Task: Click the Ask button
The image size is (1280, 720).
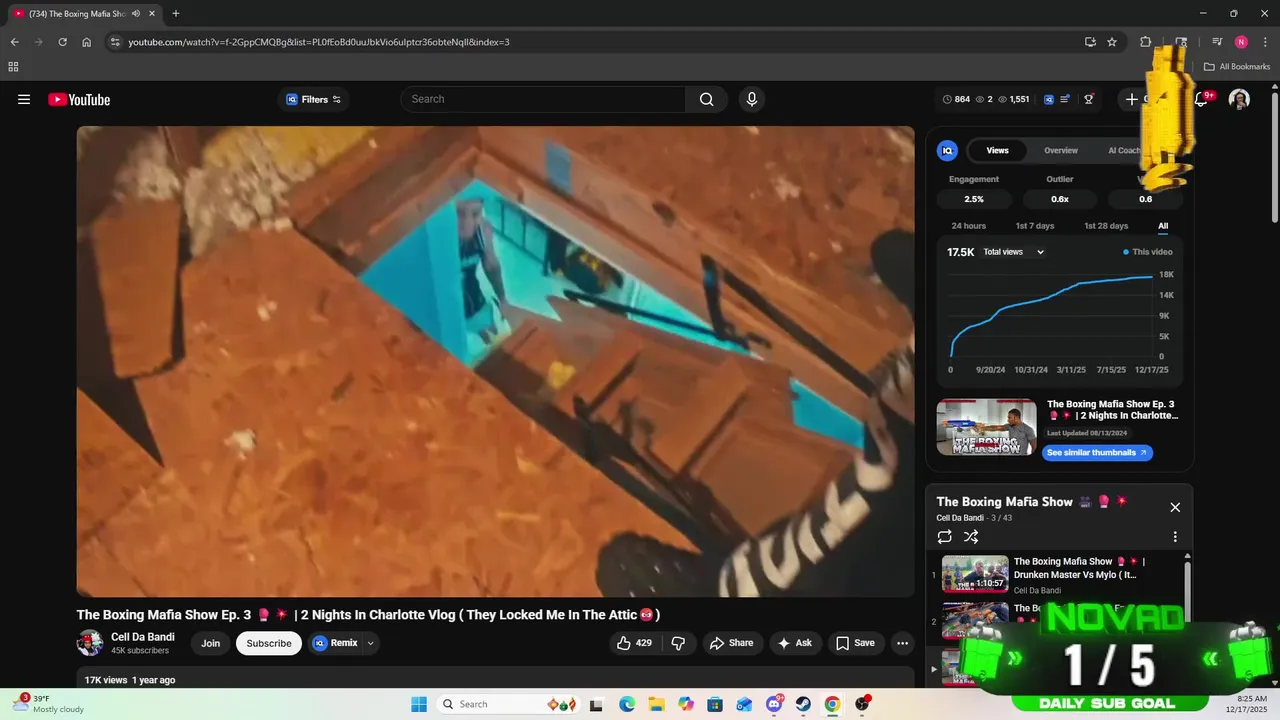Action: [x=795, y=643]
